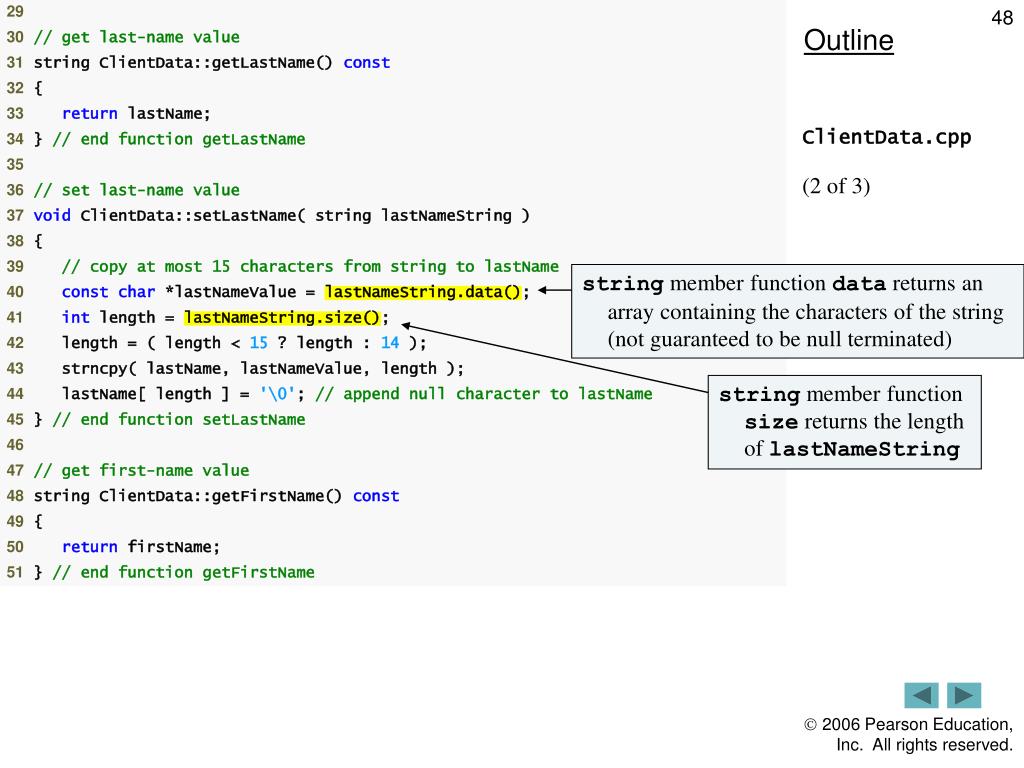Go to the next slide arrow button
The height and width of the screenshot is (768, 1024).
click(964, 695)
